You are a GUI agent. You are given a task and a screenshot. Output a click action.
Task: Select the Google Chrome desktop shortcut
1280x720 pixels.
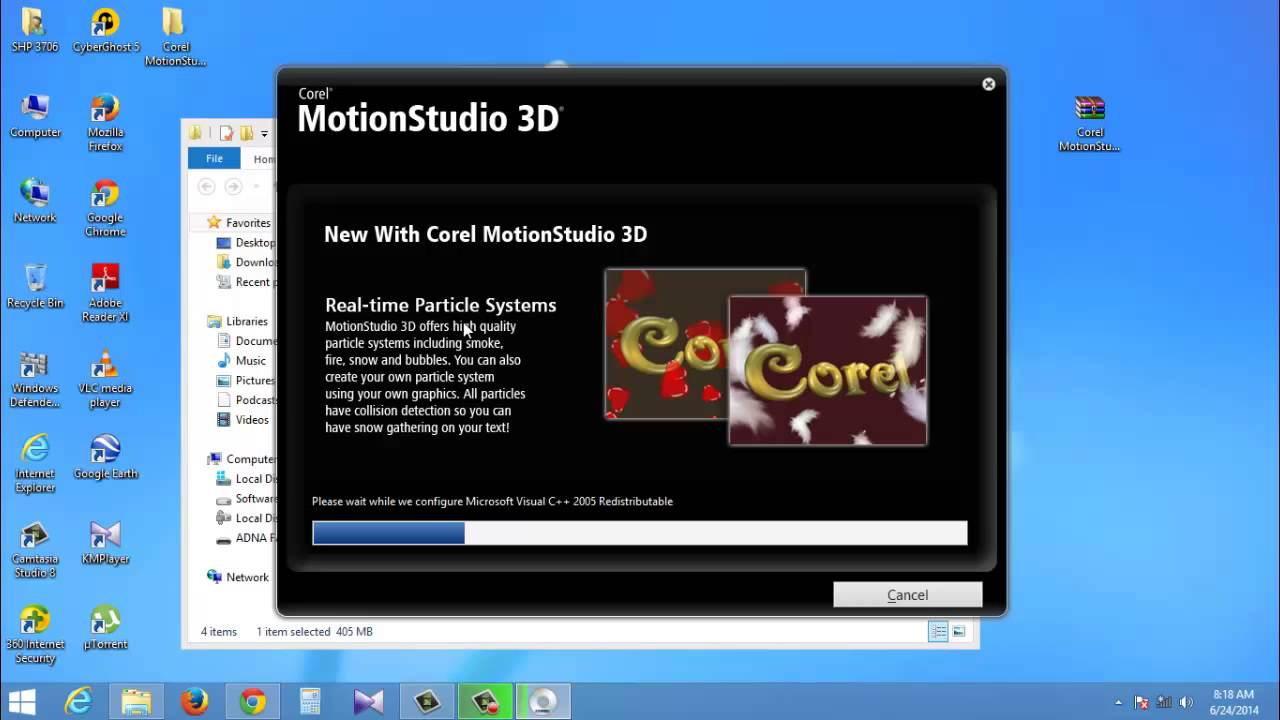[105, 208]
